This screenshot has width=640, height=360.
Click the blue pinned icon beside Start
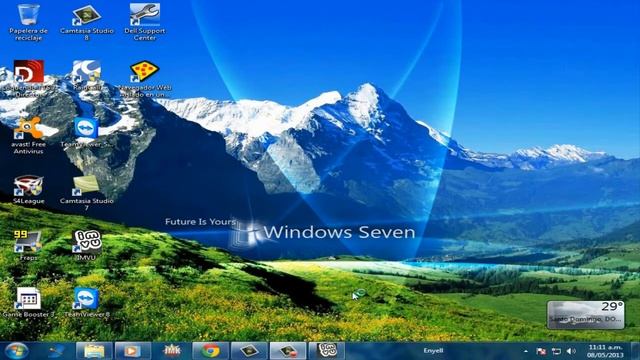tap(56, 351)
